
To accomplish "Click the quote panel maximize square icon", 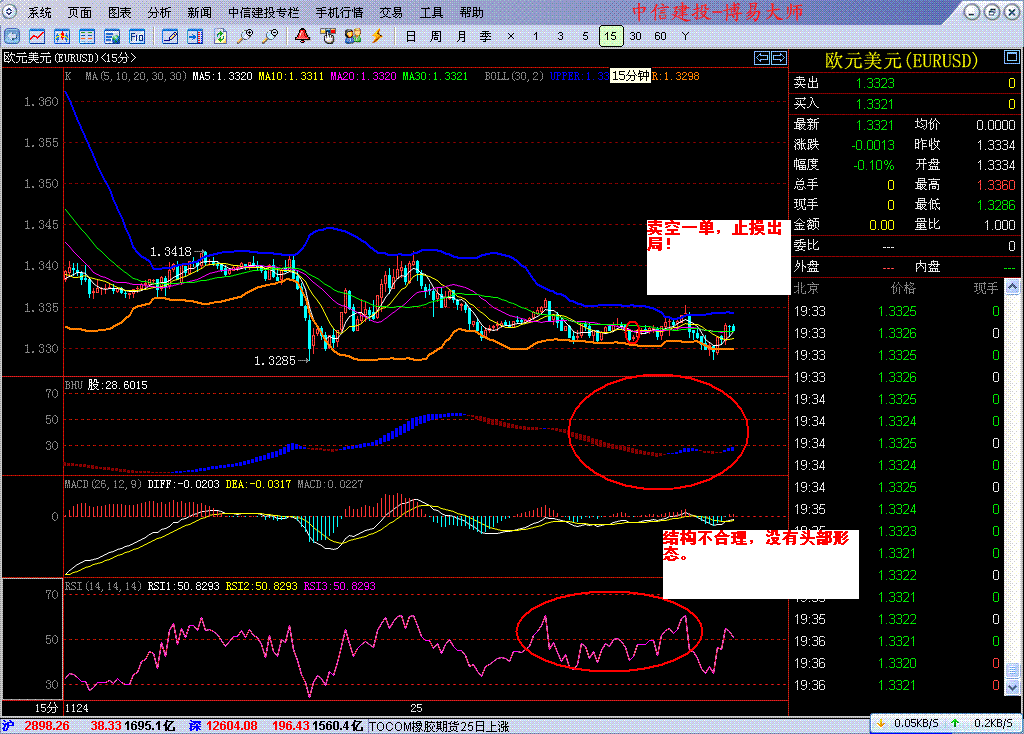I will tap(1012, 58).
